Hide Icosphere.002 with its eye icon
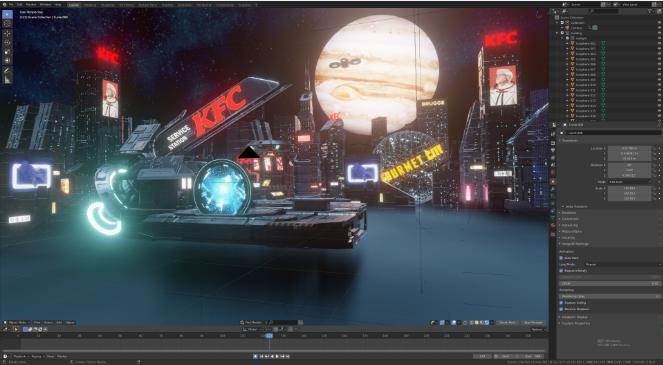Image resolution: width=663 pixels, height=365 pixels. tap(659, 43)
